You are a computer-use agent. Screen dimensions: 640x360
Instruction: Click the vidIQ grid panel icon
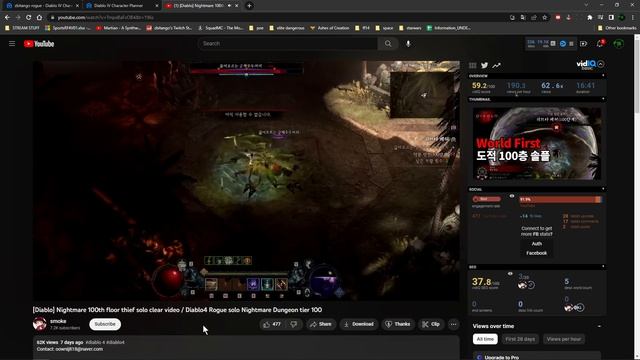click(x=473, y=65)
